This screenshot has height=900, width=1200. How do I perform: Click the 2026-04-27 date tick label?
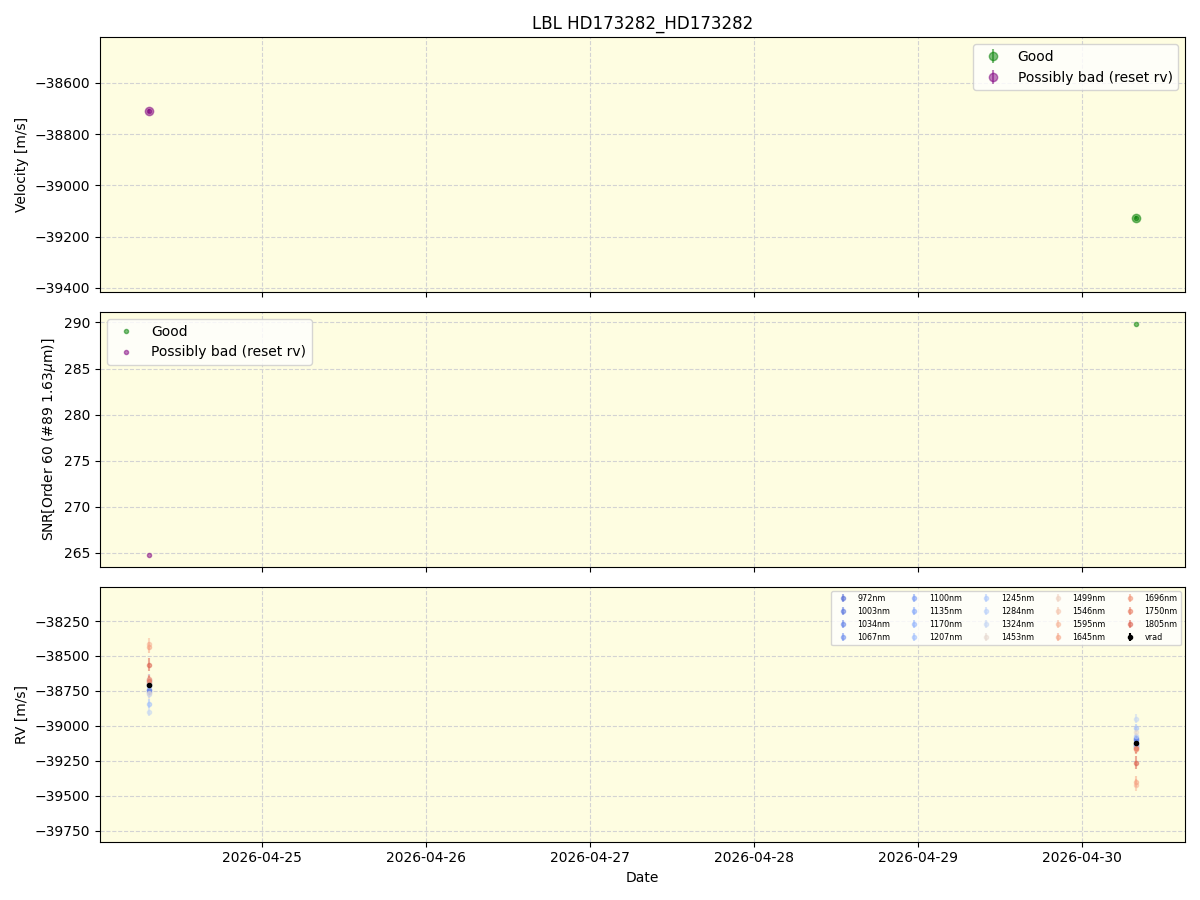(x=590, y=857)
